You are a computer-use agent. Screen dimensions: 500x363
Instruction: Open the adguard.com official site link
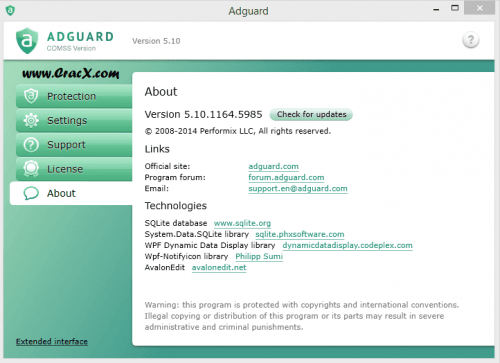click(x=273, y=166)
